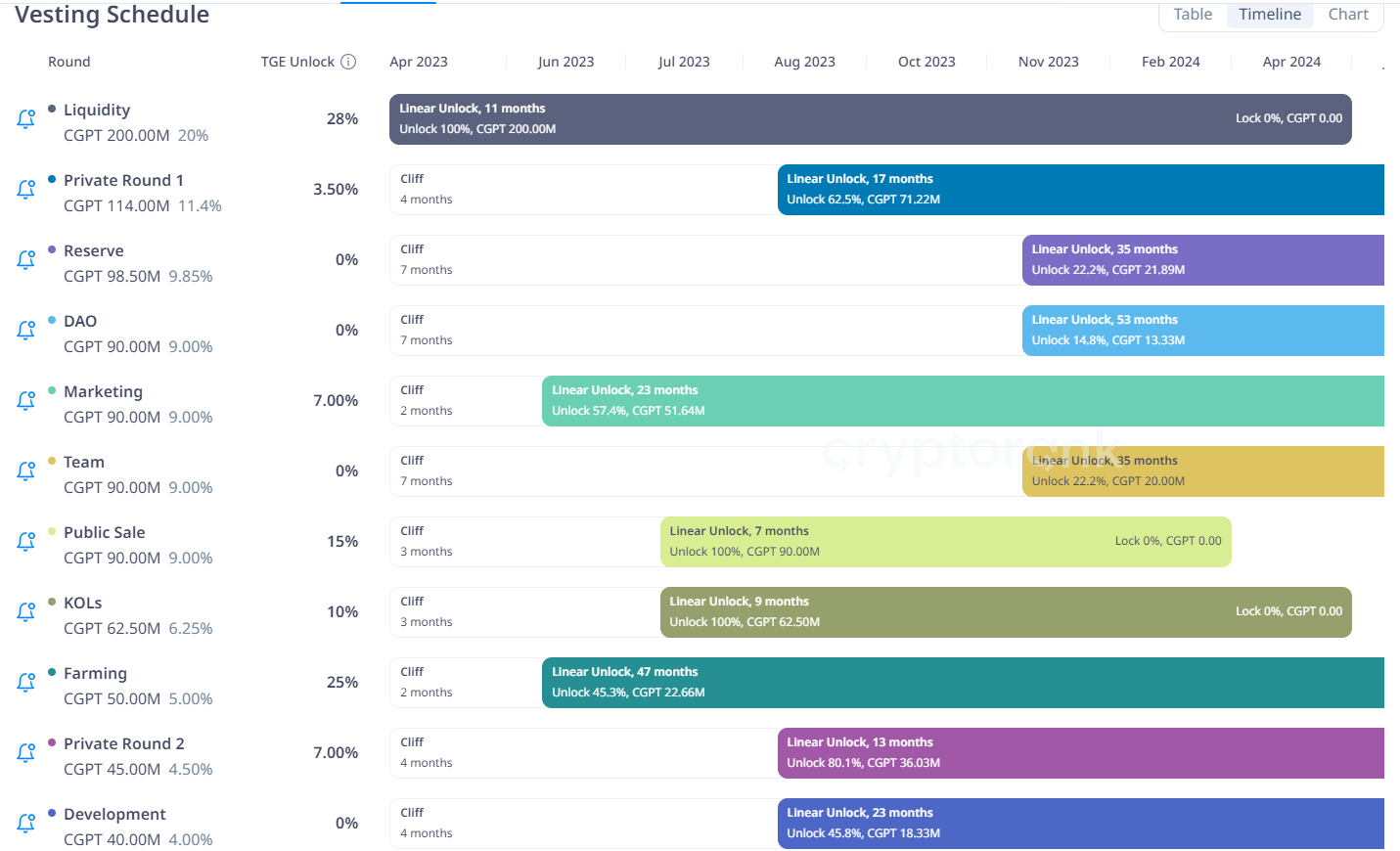Click the info icon next to TGE Unlock

pyautogui.click(x=348, y=62)
